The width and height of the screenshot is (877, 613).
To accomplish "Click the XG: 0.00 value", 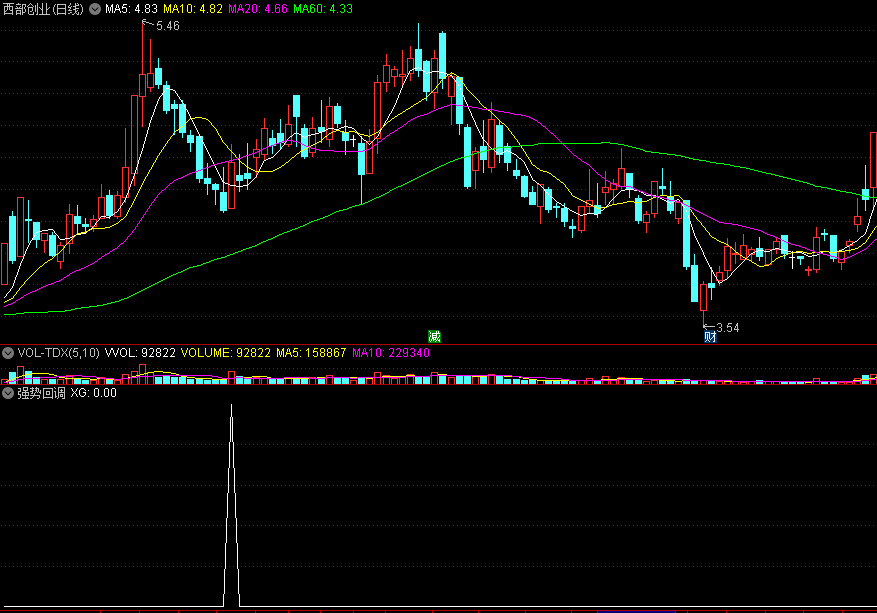I will coord(93,393).
